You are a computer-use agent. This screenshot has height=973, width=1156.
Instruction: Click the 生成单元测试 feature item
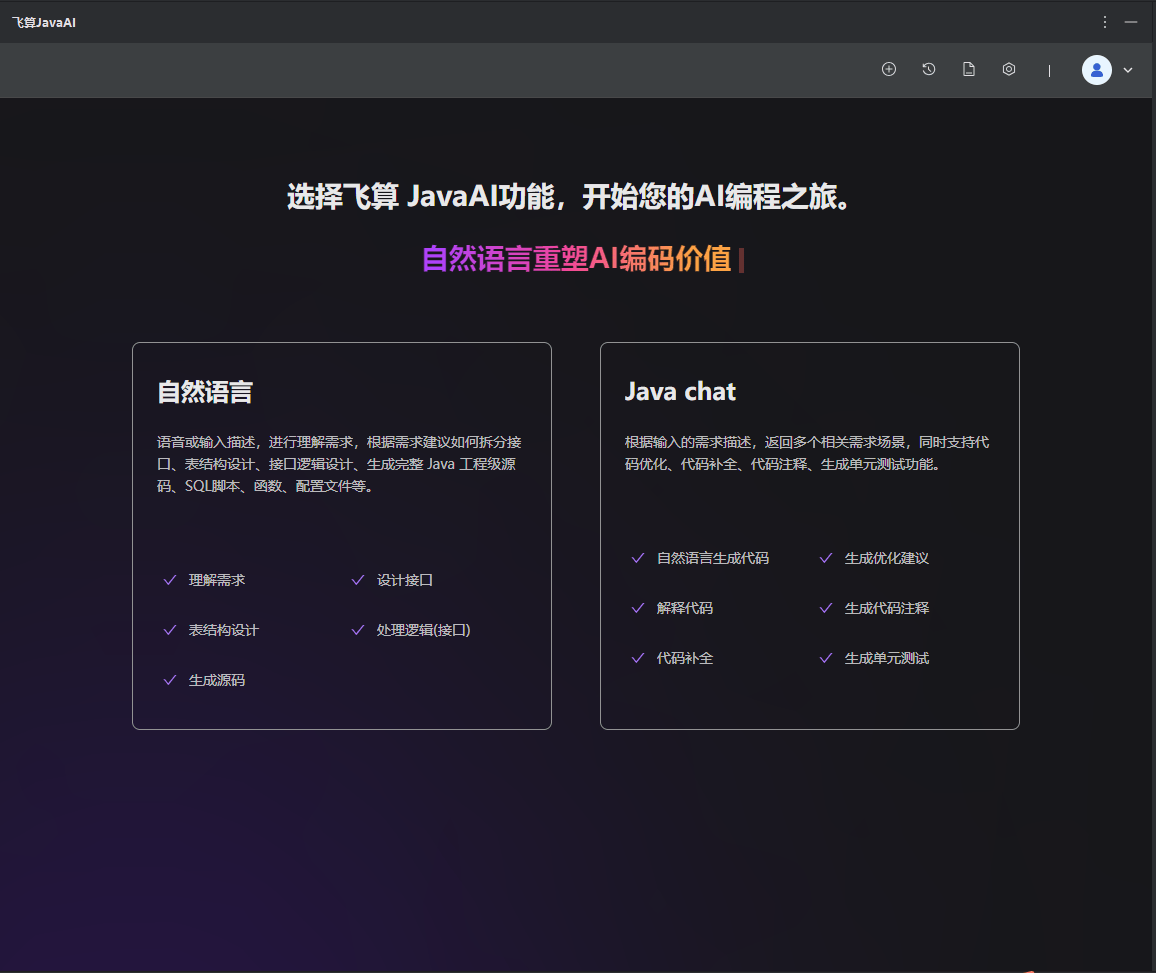click(x=886, y=658)
